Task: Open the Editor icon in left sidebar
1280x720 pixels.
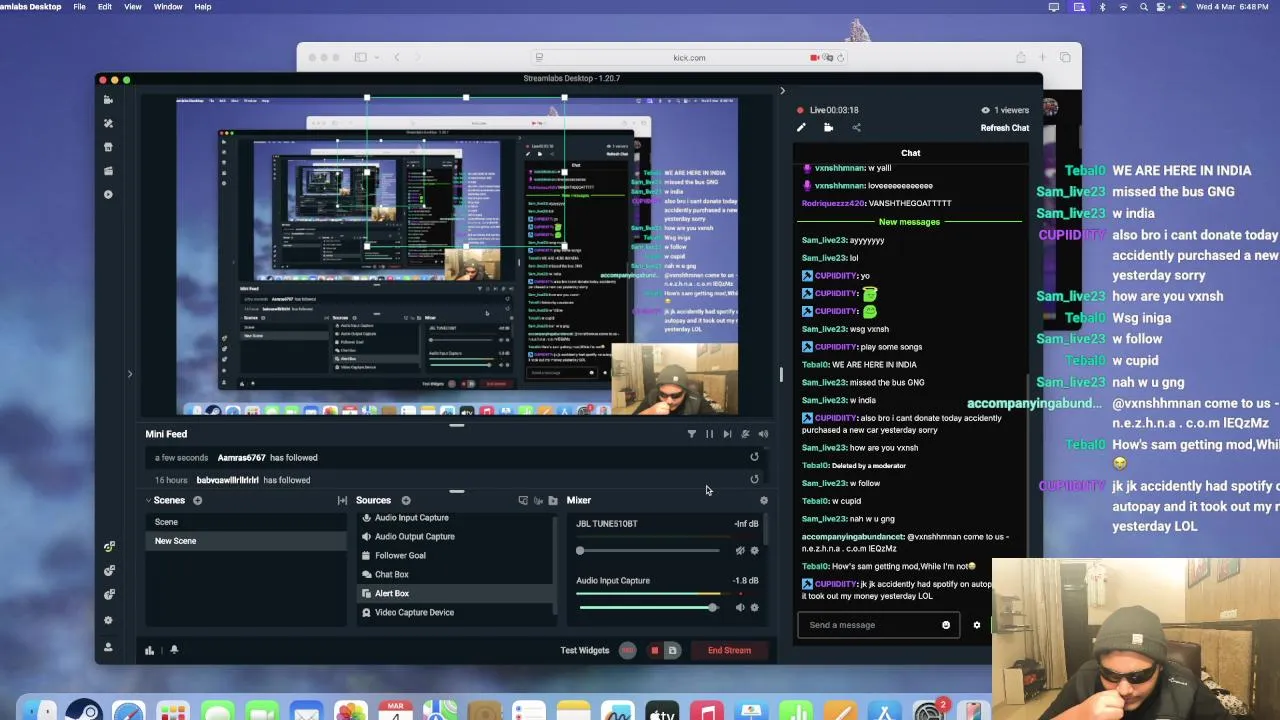Action: (108, 100)
